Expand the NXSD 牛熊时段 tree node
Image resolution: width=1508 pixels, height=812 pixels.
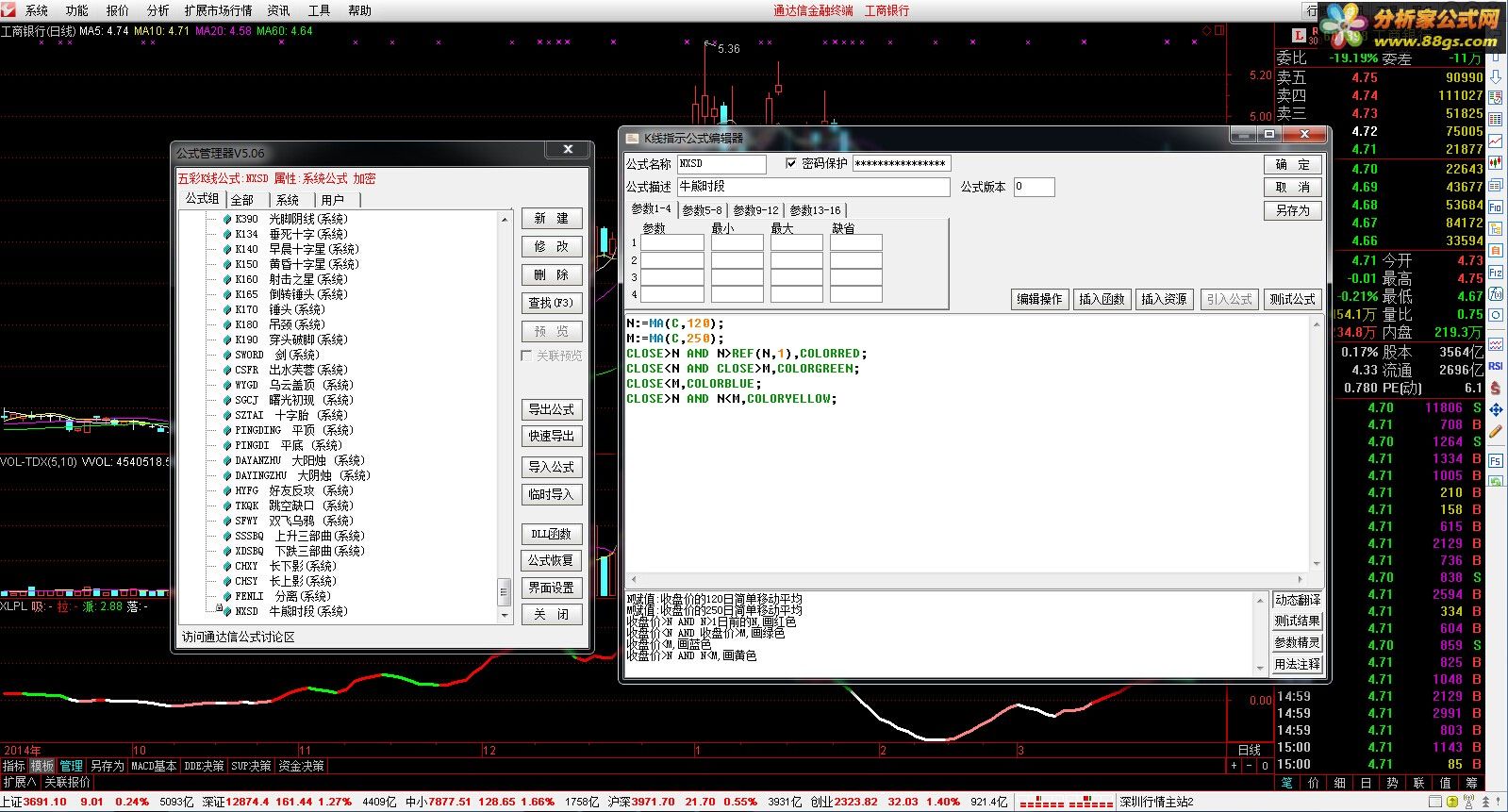coord(219,608)
